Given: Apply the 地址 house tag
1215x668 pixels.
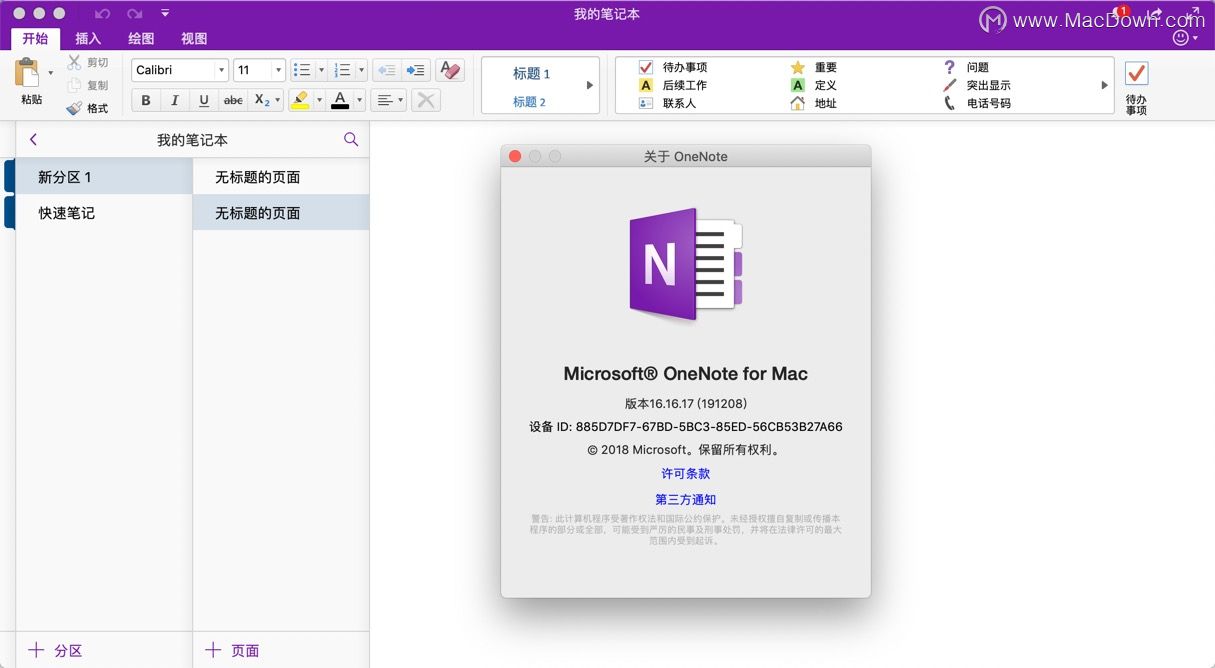Looking at the screenshot, I should click(813, 103).
